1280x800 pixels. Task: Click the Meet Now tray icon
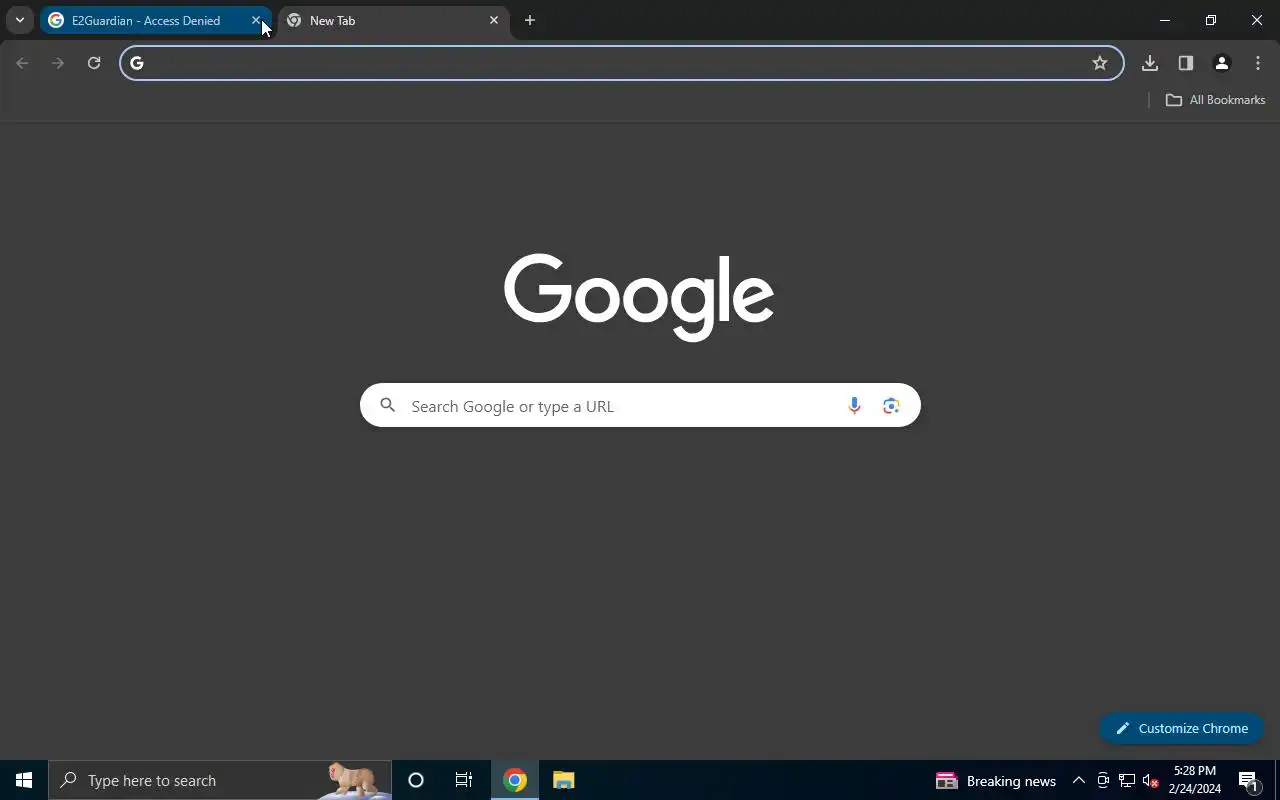(1103, 781)
